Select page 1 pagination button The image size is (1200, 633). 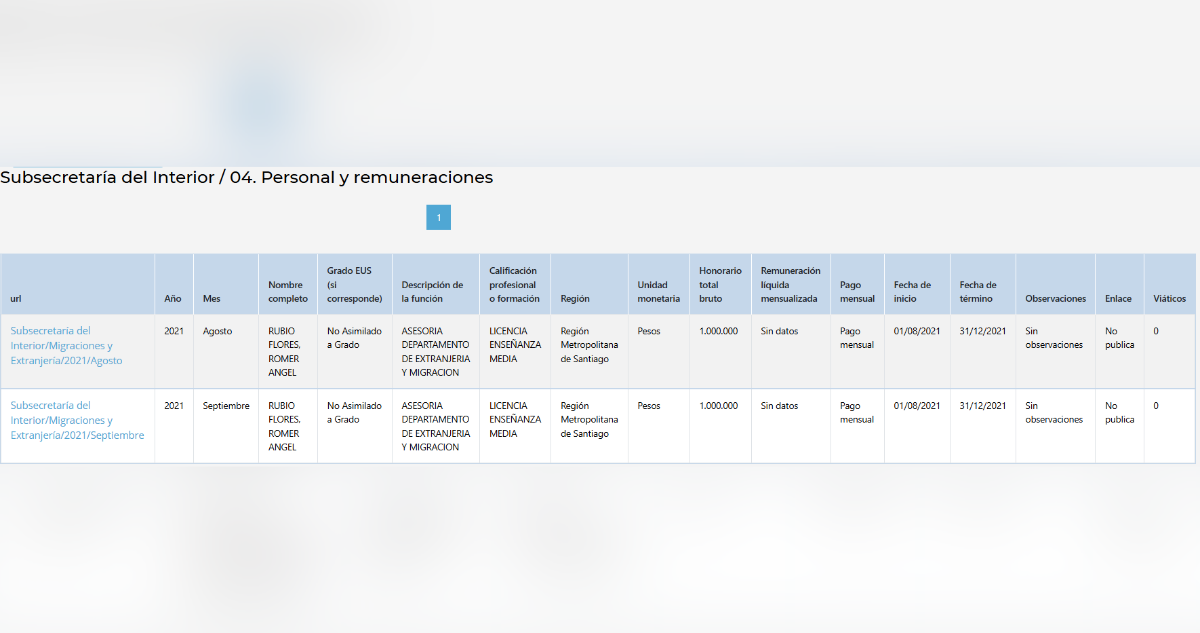(438, 217)
